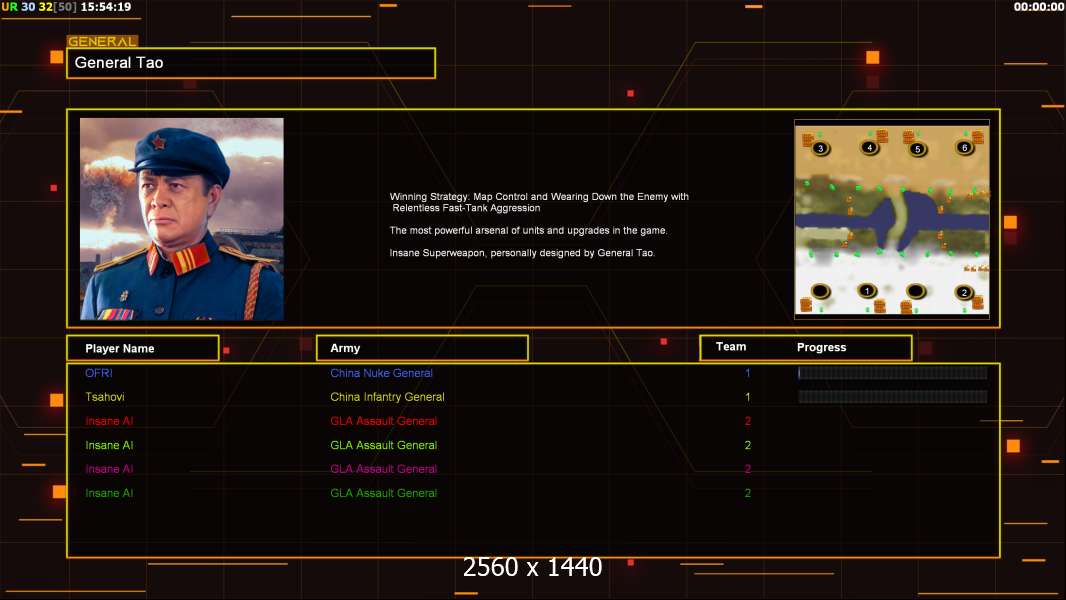
Task: Click China Infantry General army entry
Action: tap(387, 397)
